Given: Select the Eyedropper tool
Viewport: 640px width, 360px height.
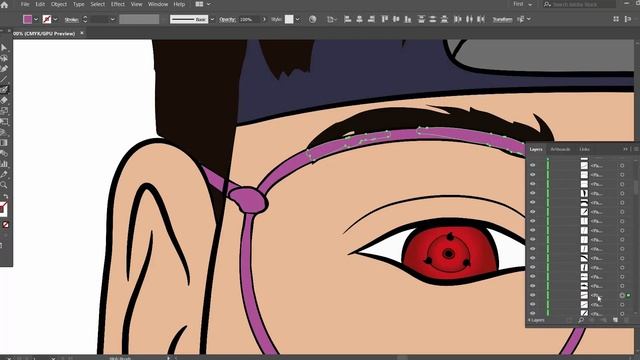Looking at the screenshot, I should coord(4,174).
